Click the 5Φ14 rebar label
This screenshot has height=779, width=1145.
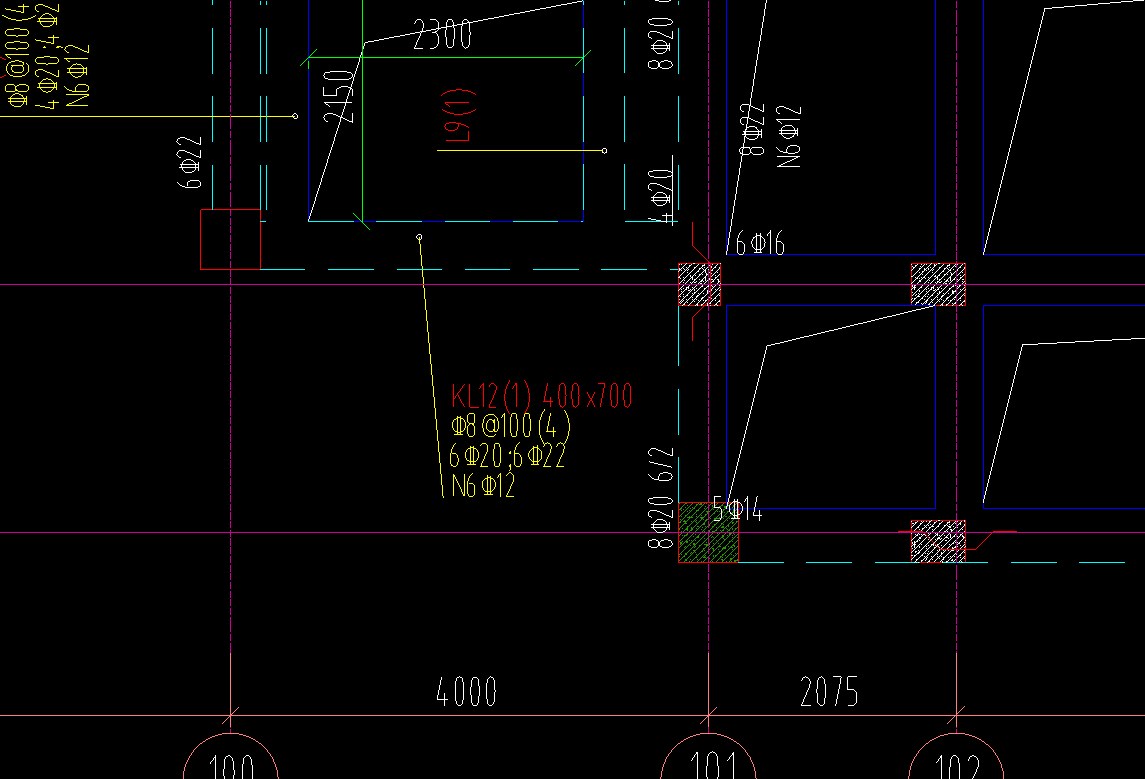[737, 510]
